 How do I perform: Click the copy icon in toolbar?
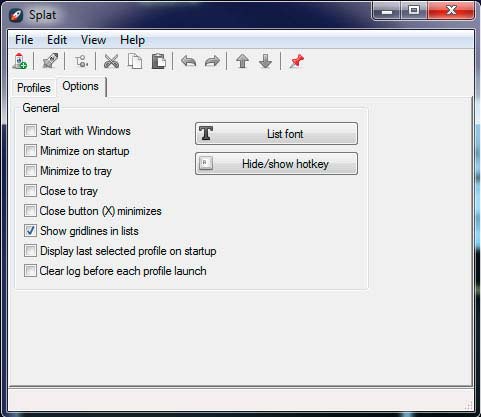pos(135,61)
